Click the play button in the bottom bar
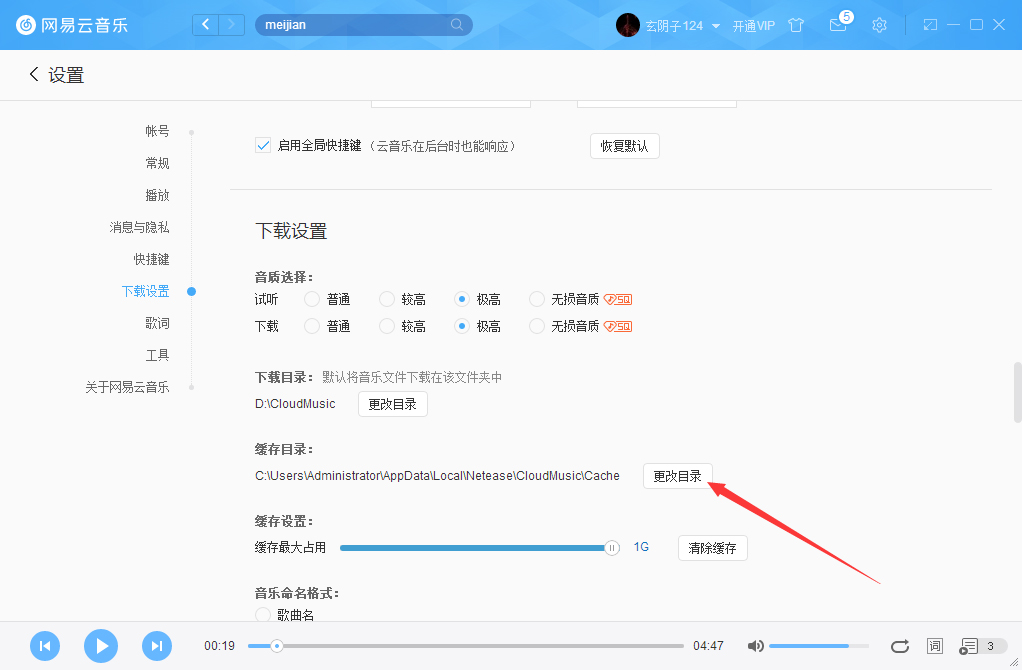This screenshot has width=1022, height=670. coord(100,646)
